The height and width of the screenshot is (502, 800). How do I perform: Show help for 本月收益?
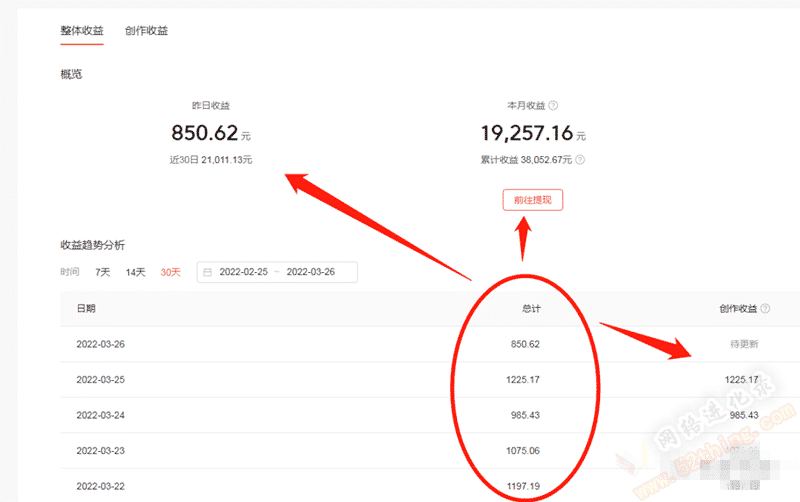(553, 106)
